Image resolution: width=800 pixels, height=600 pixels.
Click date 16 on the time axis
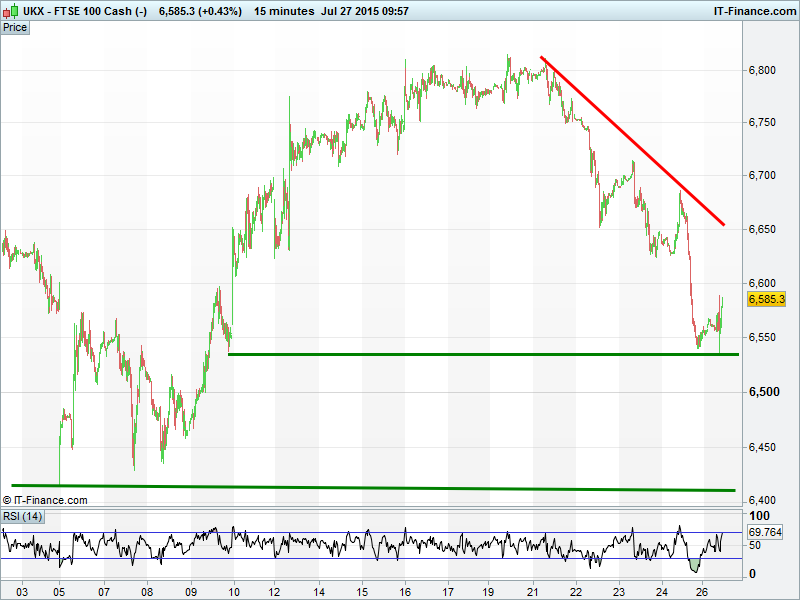coord(405,590)
